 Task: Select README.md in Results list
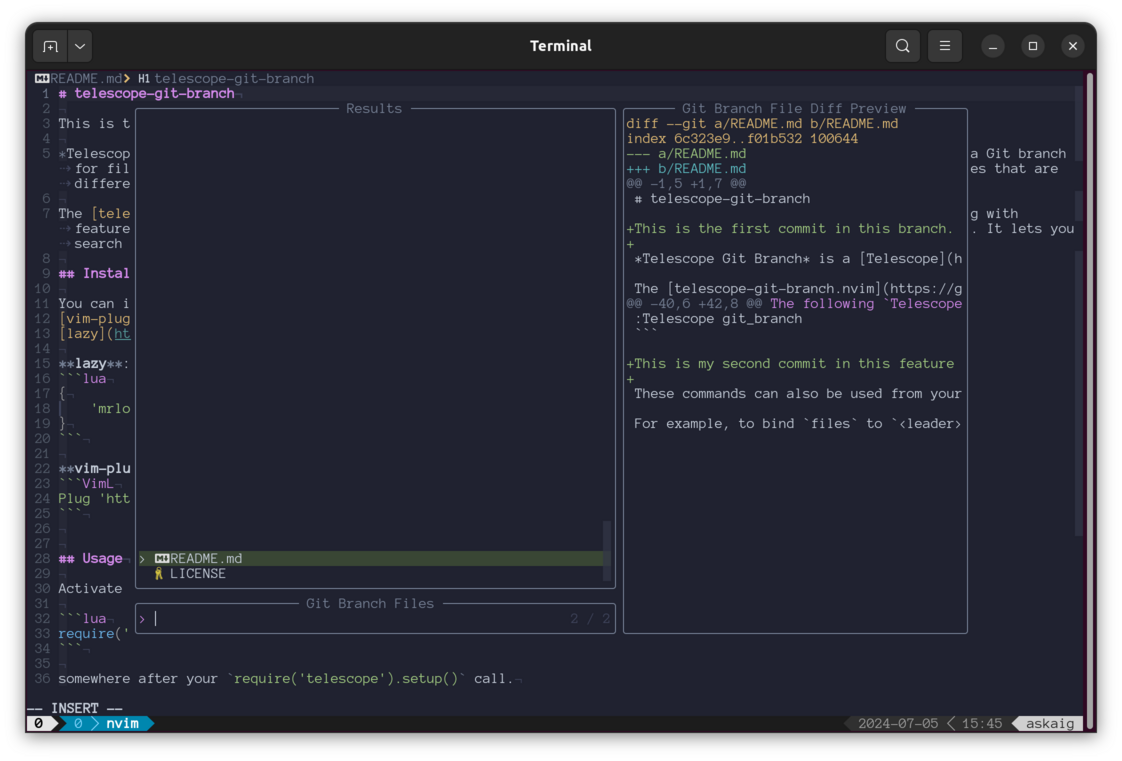371,559
